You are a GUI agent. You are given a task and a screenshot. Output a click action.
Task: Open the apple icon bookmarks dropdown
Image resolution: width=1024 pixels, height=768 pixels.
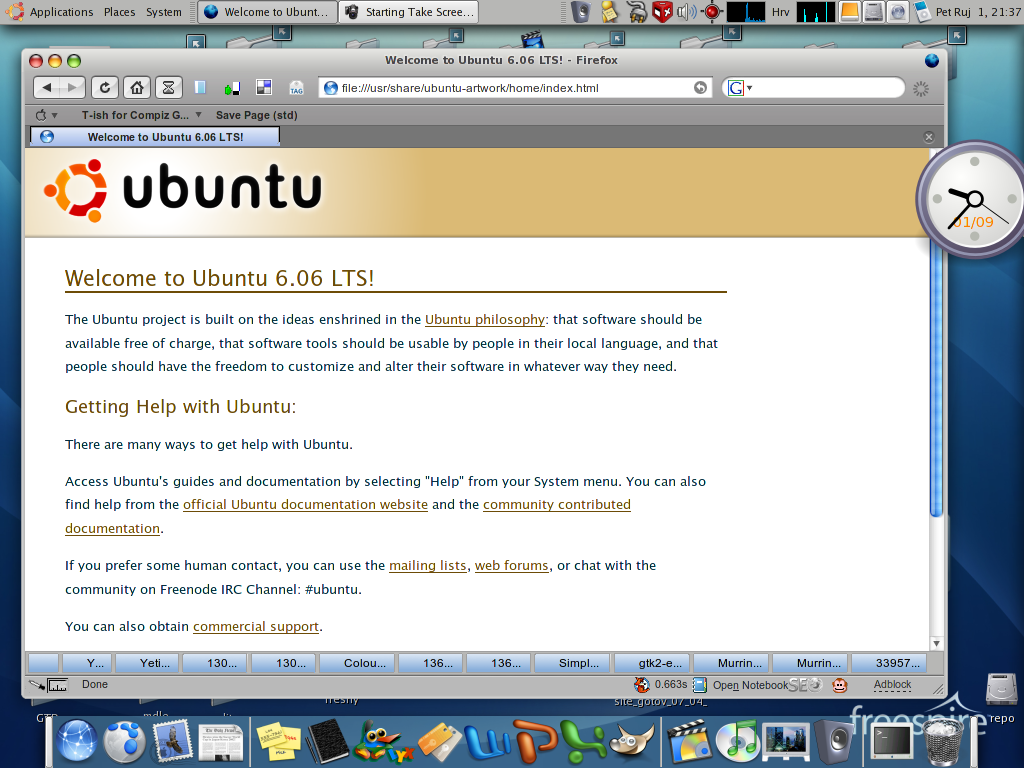[x=46, y=115]
